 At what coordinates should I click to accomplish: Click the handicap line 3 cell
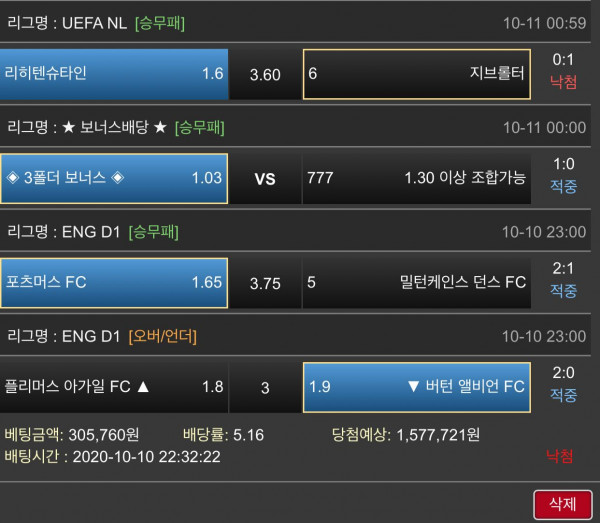[x=265, y=387]
